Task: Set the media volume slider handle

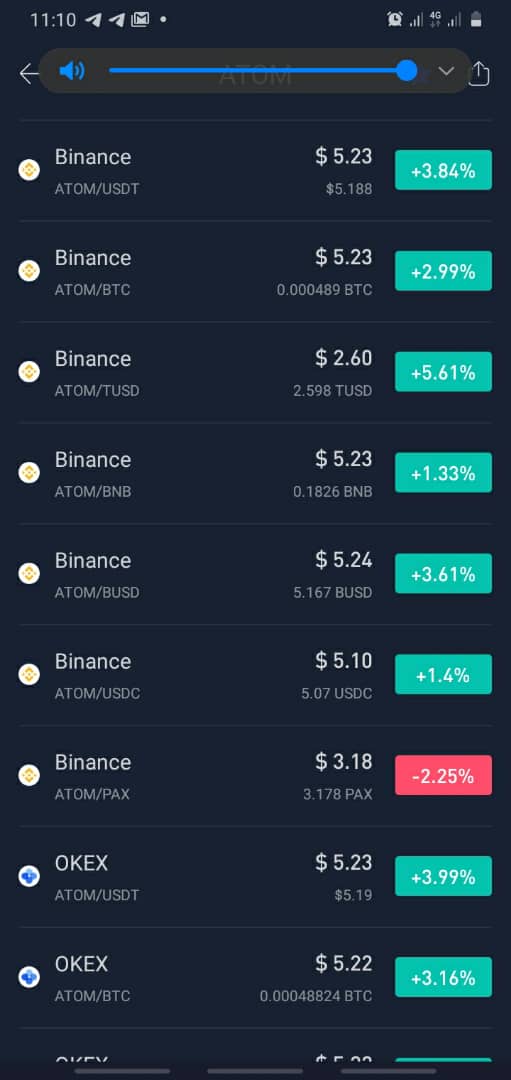Action: point(407,70)
